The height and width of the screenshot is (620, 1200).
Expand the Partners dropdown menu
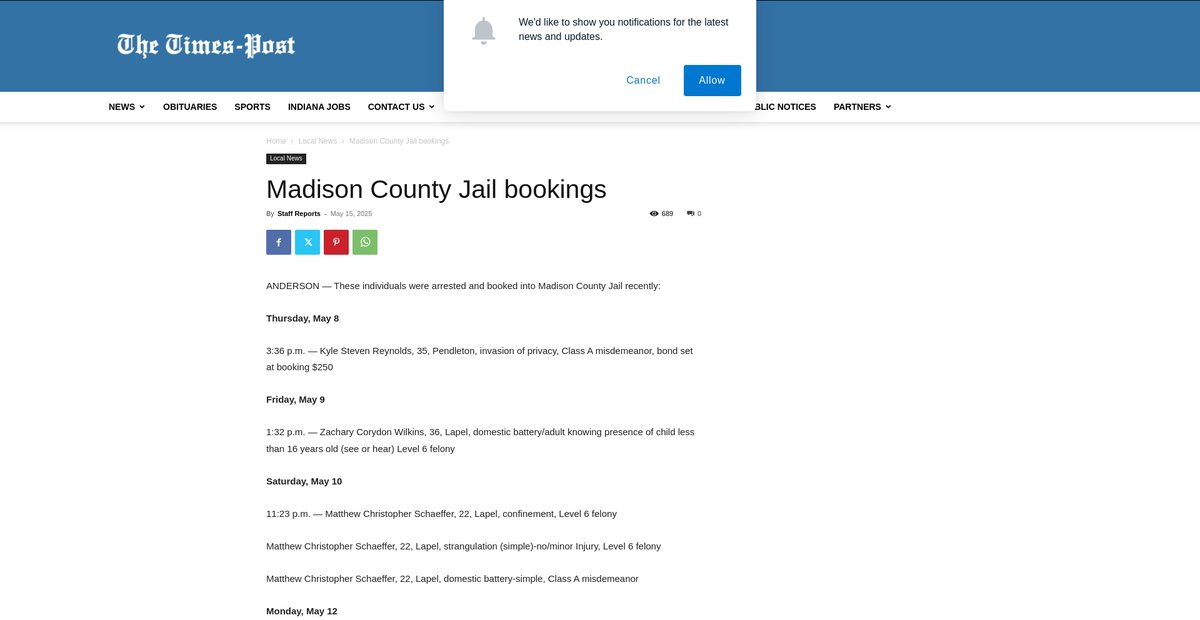[x=861, y=107]
